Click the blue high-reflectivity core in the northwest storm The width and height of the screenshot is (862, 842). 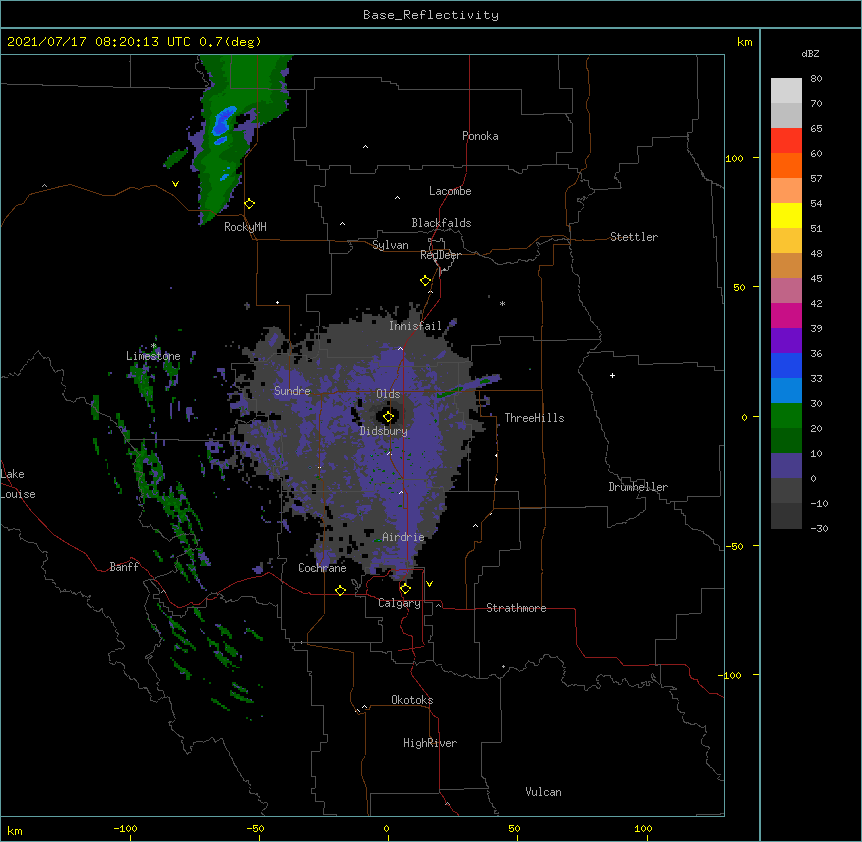point(223,121)
